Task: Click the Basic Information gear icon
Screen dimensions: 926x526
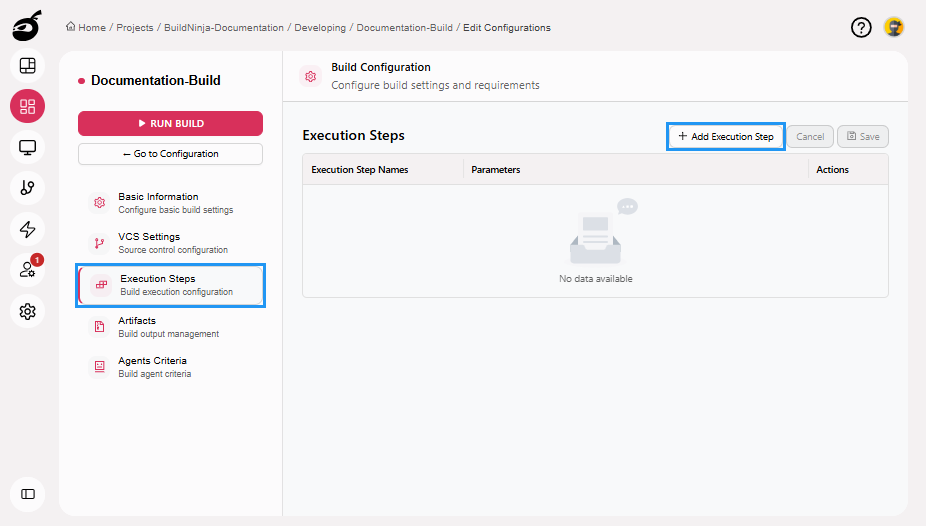Action: (99, 202)
